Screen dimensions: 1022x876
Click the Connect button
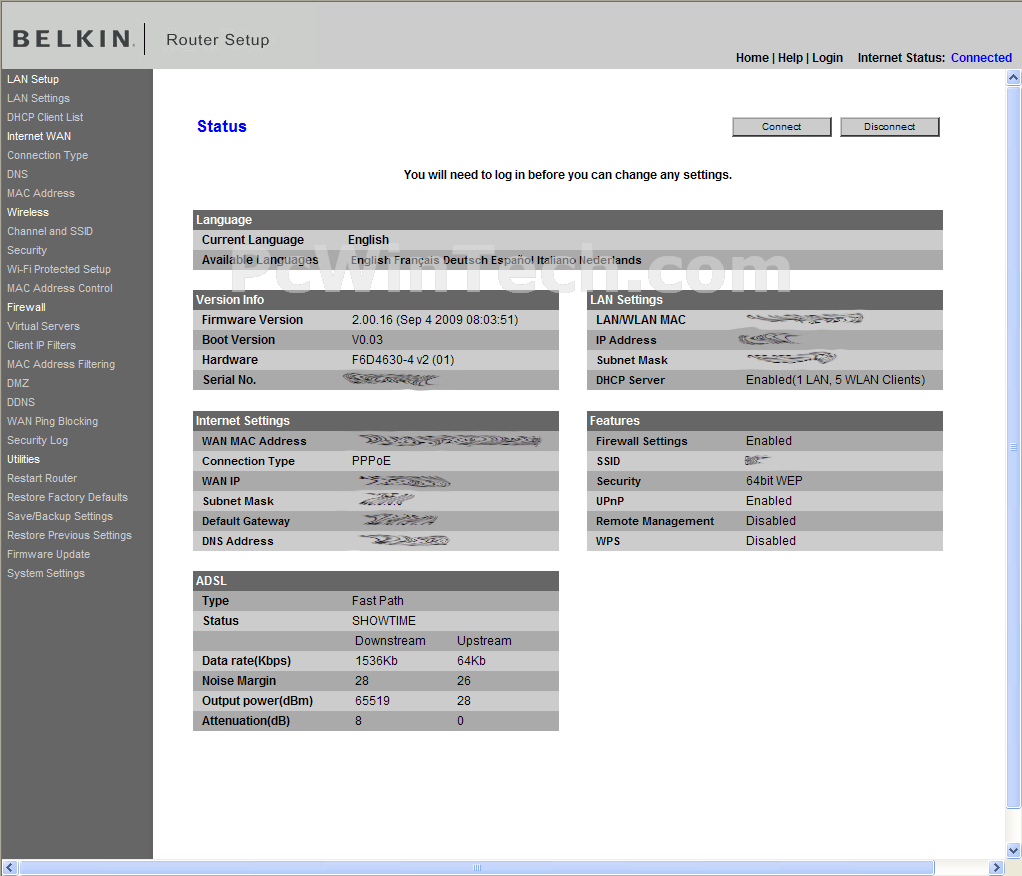pyautogui.click(x=781, y=126)
